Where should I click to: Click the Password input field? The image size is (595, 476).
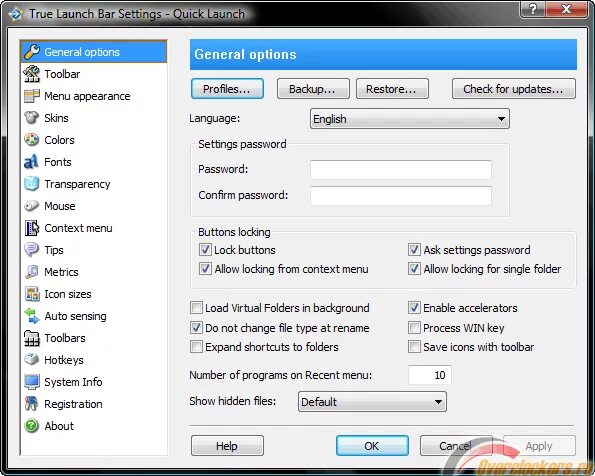coord(401,170)
